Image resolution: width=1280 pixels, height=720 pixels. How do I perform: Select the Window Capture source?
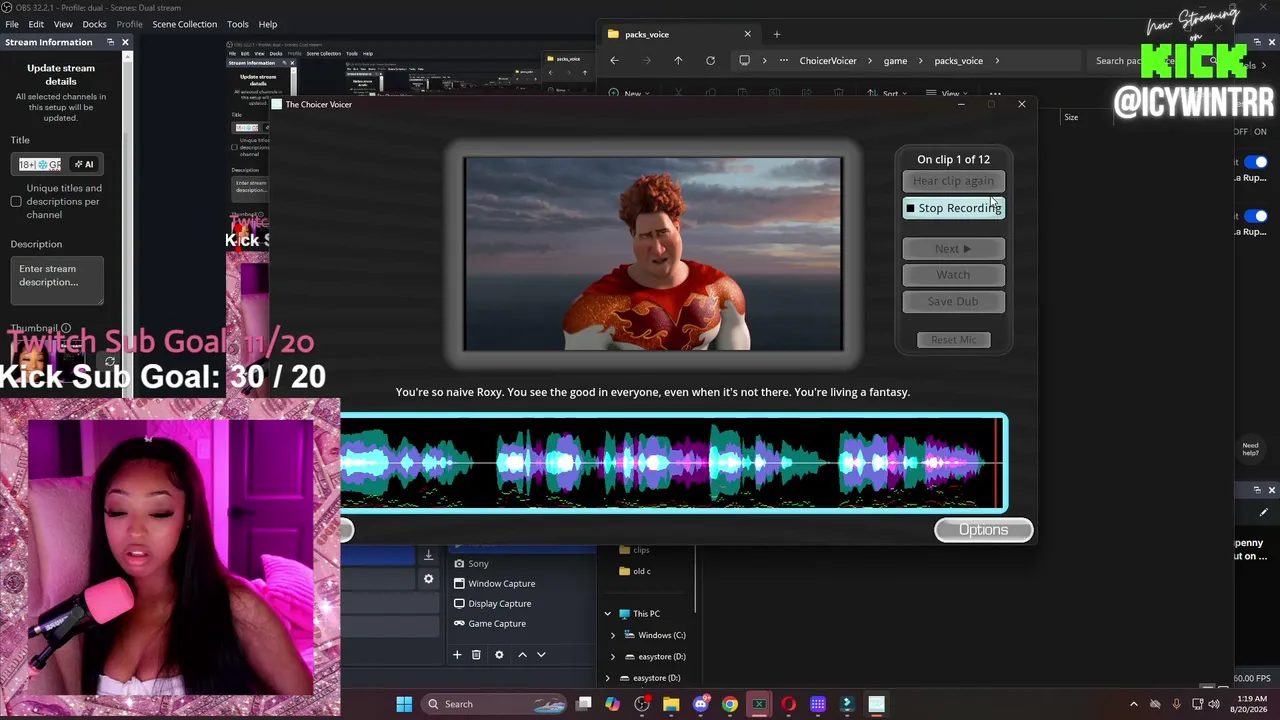click(x=501, y=583)
